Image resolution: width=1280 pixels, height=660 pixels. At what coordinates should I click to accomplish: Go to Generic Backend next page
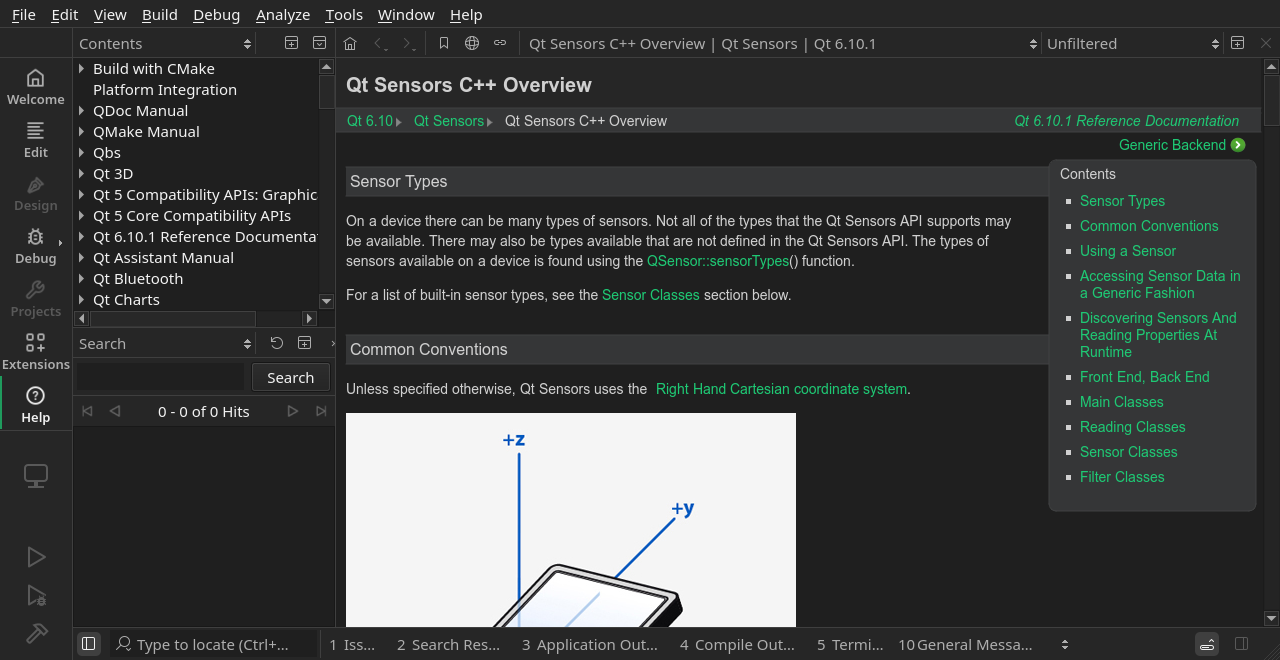(1182, 145)
